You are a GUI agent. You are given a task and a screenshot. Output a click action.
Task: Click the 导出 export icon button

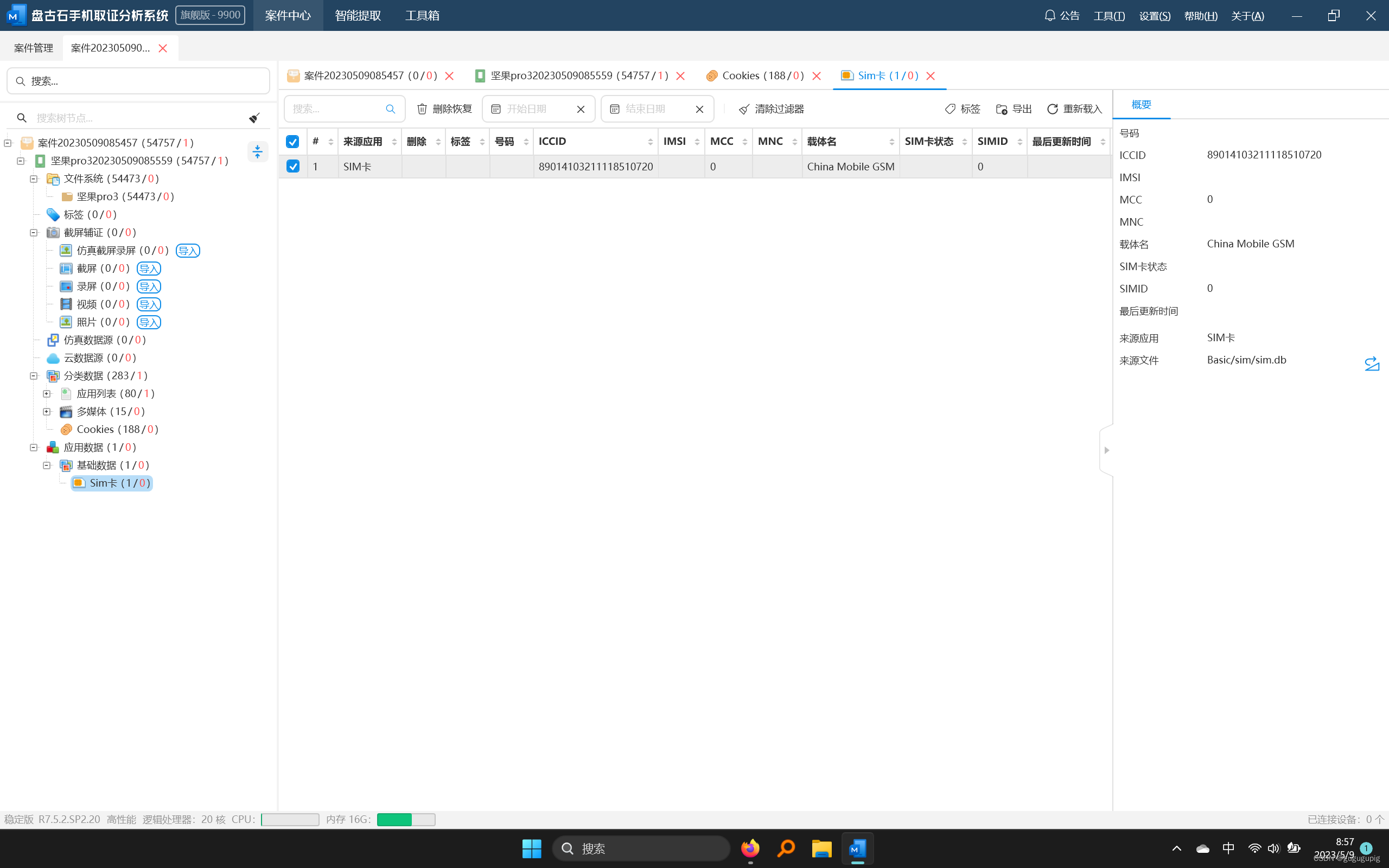tap(1002, 109)
